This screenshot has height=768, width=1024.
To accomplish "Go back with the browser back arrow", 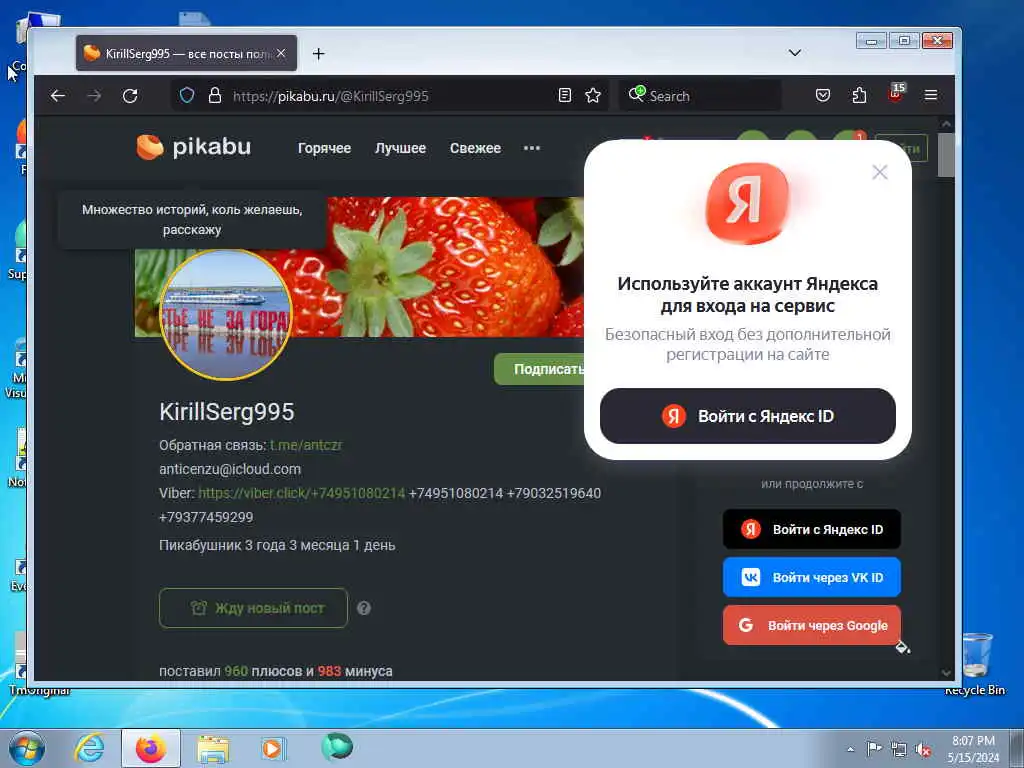I will coord(57,96).
